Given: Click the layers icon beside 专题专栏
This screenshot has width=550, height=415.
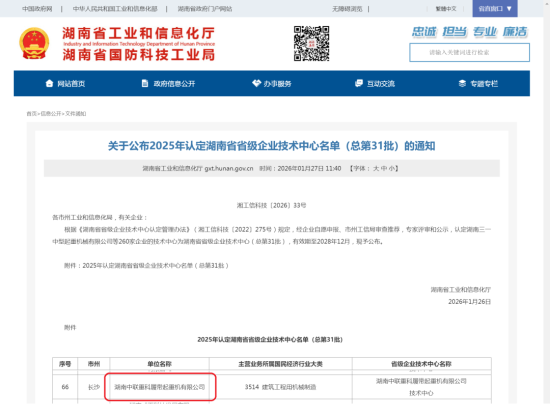Looking at the screenshot, I should click(x=462, y=83).
